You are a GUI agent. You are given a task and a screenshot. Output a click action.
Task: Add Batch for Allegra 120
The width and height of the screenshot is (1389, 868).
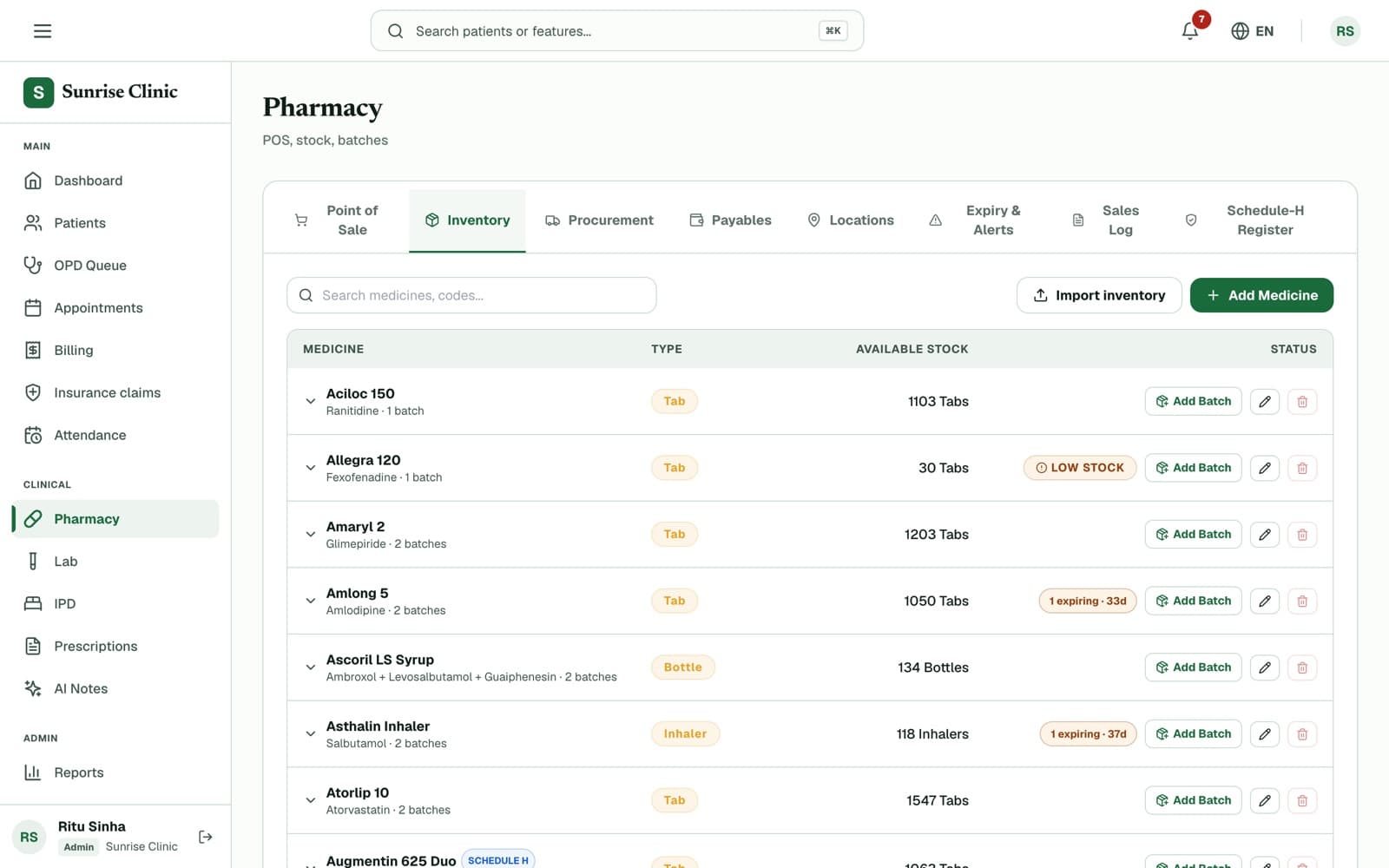click(x=1193, y=468)
